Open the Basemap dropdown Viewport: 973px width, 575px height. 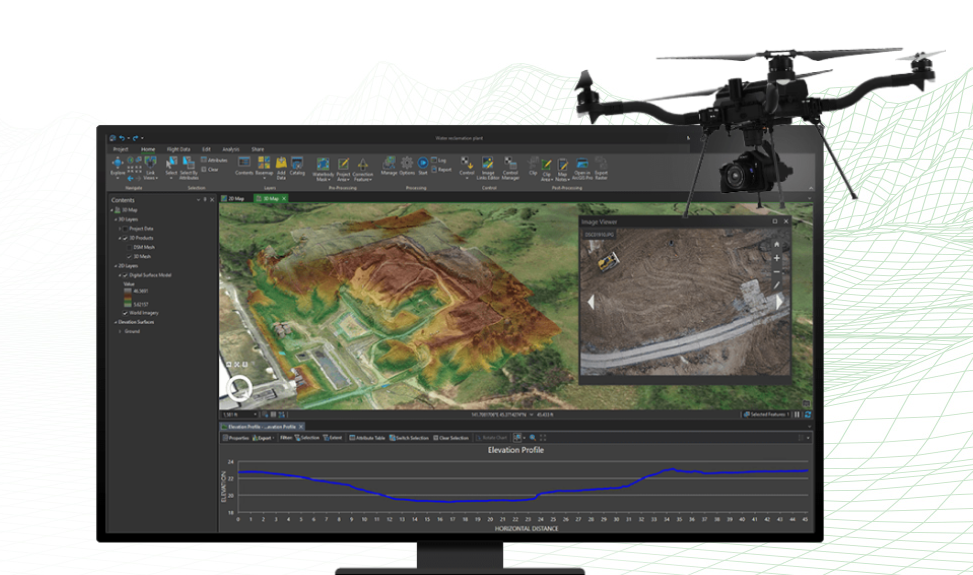tap(264, 165)
